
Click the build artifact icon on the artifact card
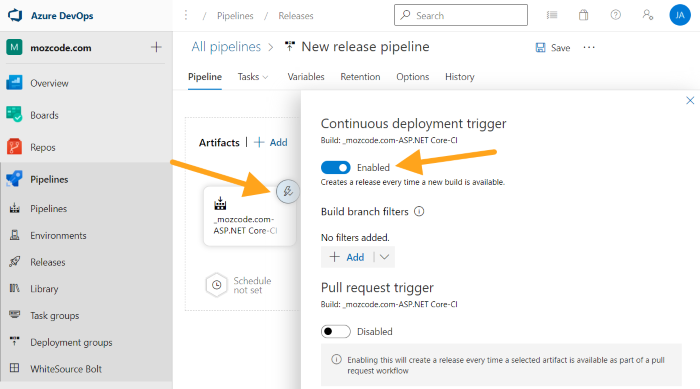[x=220, y=204]
